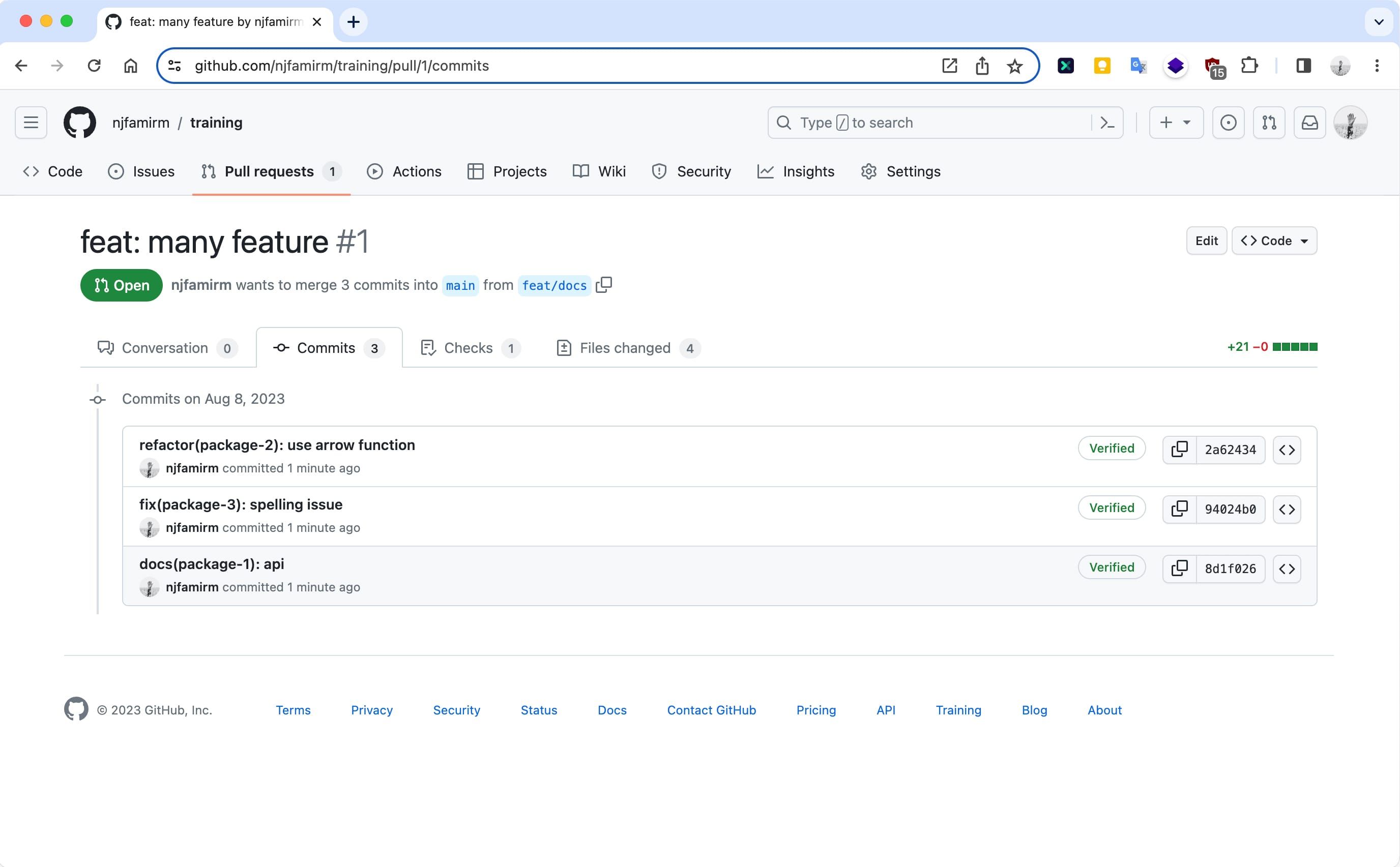Toggle the Verified badge on fix commit

click(1113, 507)
